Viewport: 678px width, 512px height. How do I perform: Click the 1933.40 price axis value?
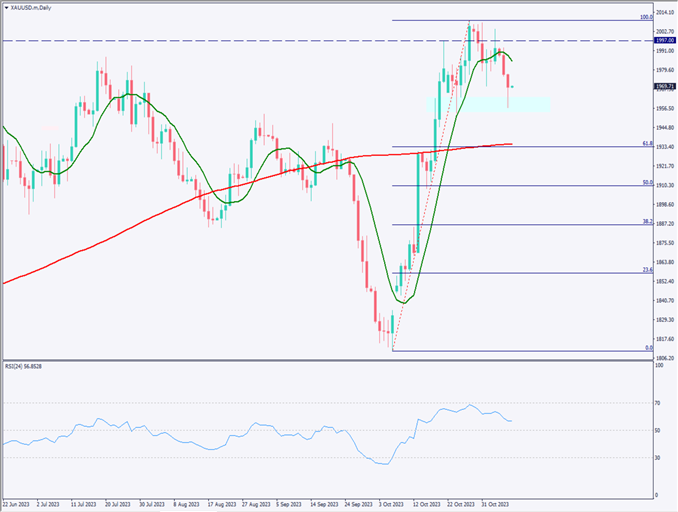[x=665, y=147]
